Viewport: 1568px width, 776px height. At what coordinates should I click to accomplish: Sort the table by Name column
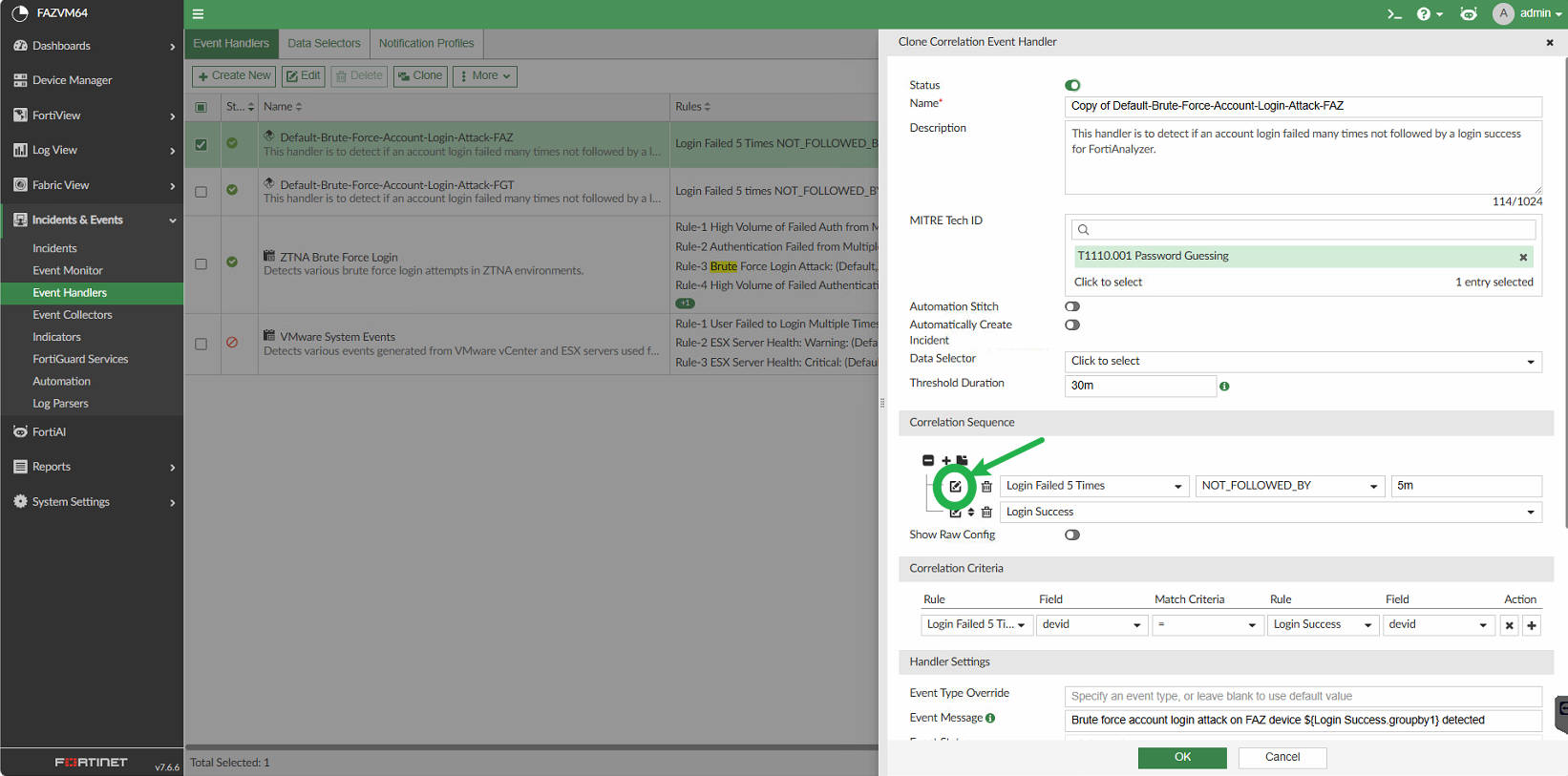[283, 107]
